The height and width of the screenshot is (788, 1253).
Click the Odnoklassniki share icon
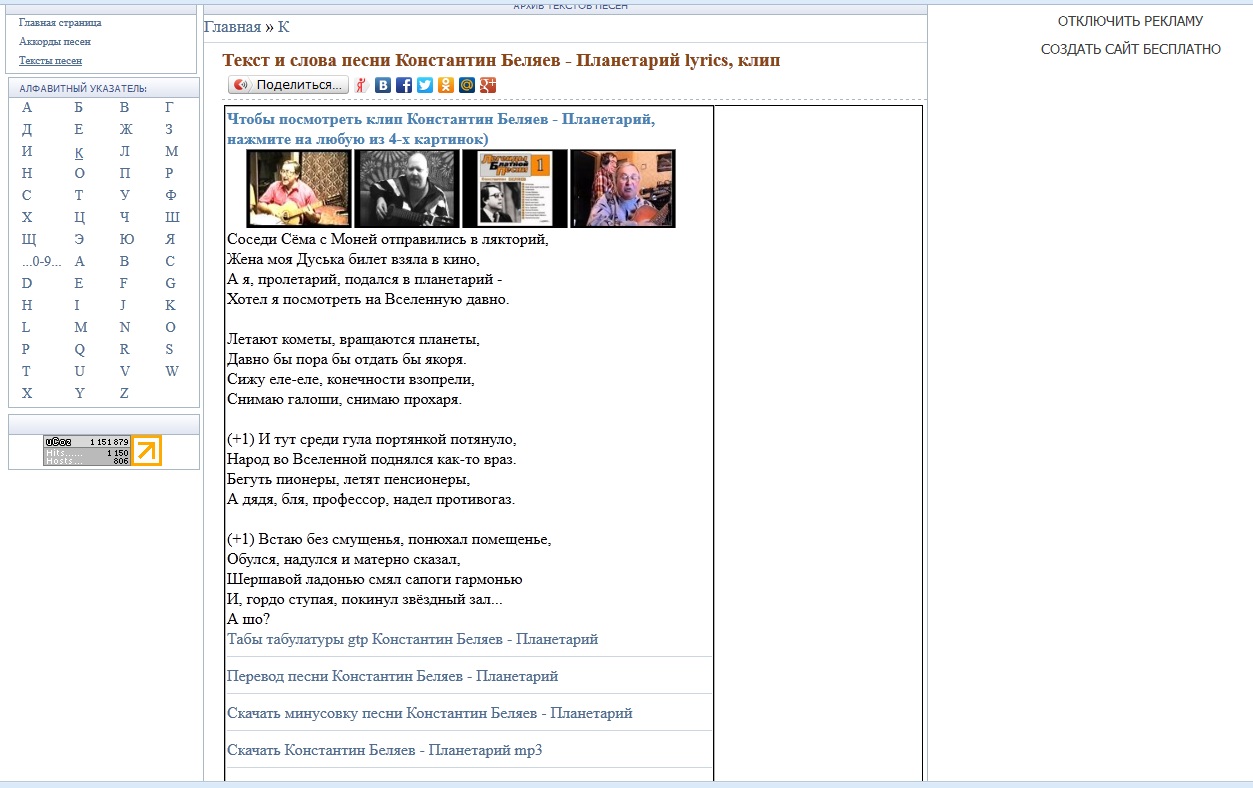pyautogui.click(x=446, y=85)
